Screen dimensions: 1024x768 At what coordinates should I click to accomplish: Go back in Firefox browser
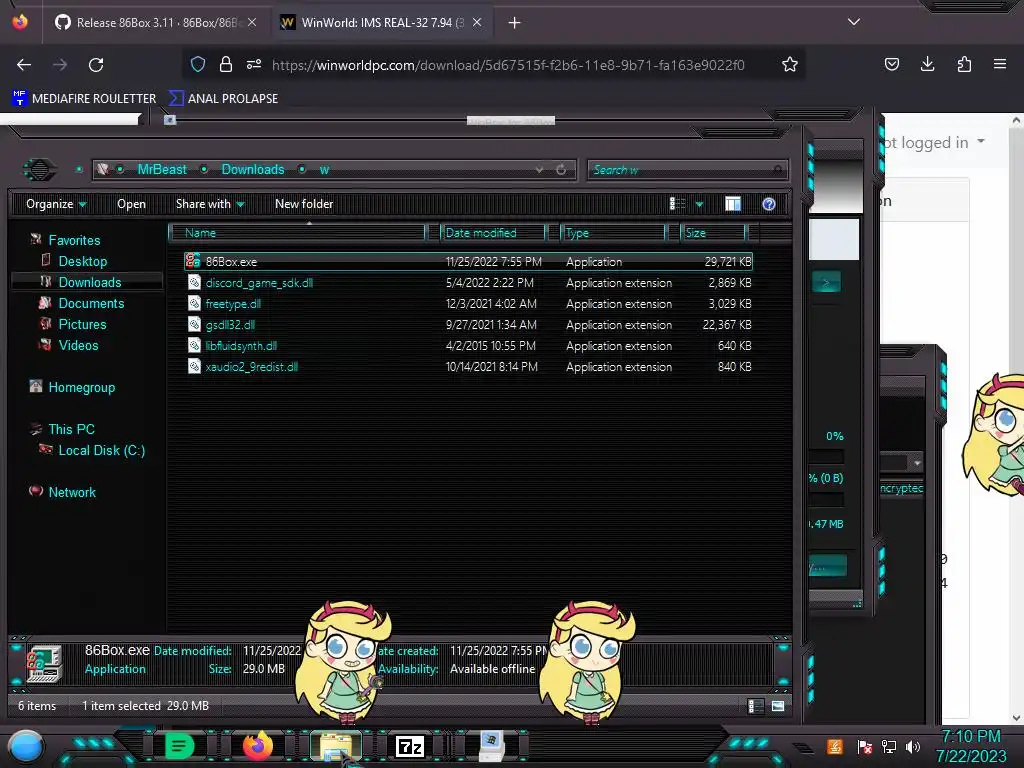pyautogui.click(x=24, y=65)
